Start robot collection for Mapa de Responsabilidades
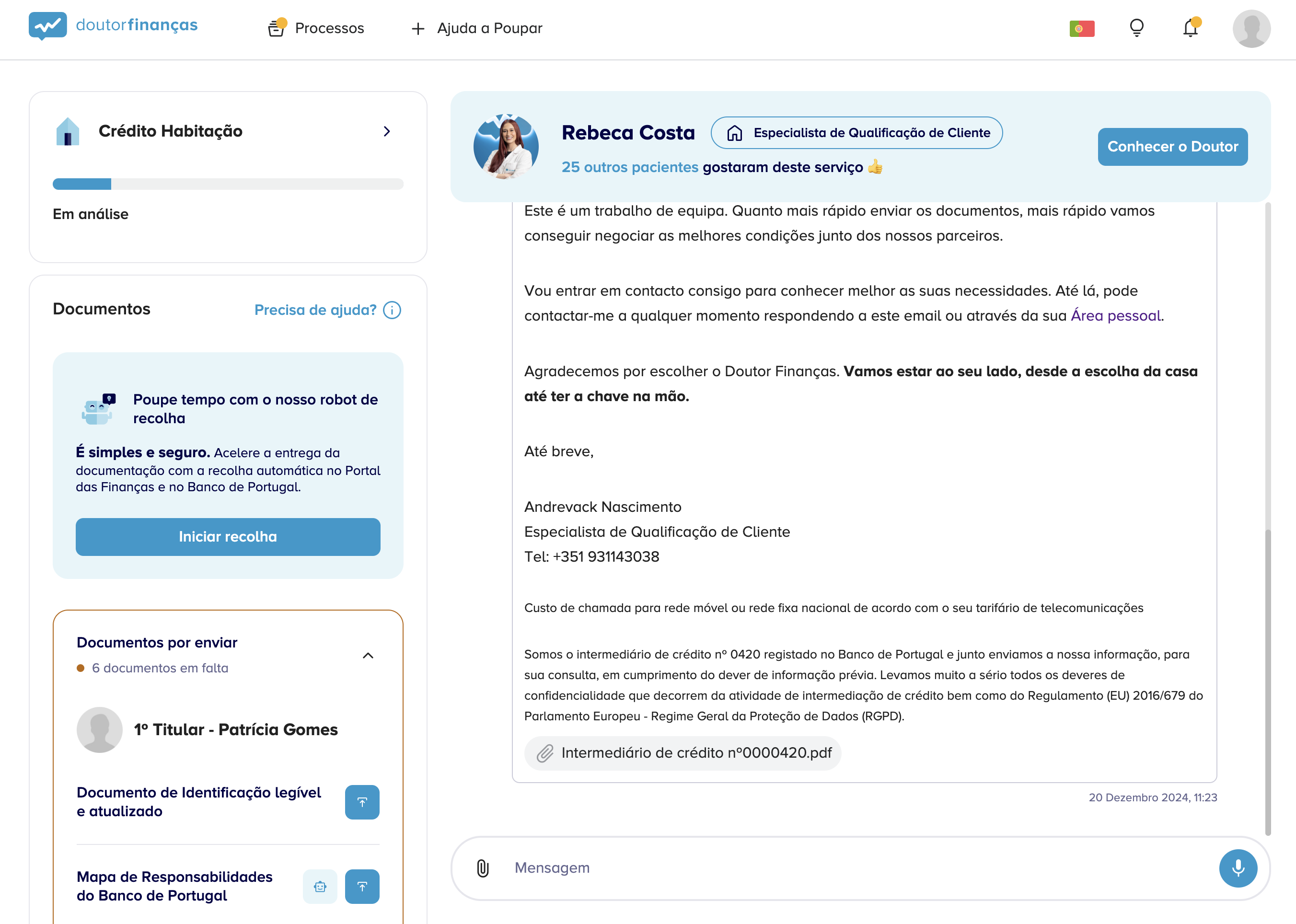Screen dimensions: 1296x924 pos(320,886)
